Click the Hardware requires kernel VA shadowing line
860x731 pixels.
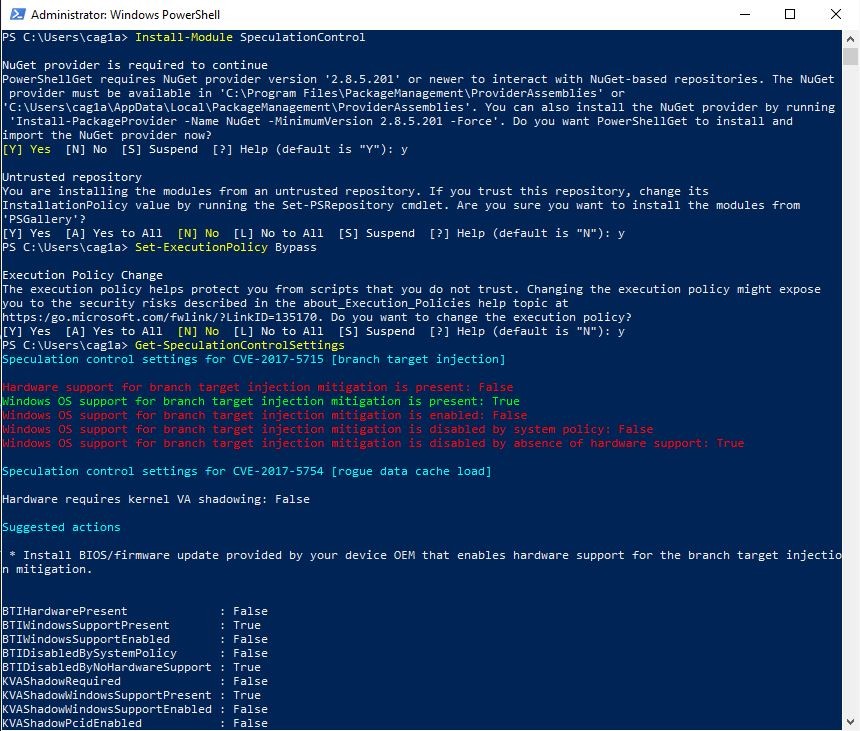(156, 499)
